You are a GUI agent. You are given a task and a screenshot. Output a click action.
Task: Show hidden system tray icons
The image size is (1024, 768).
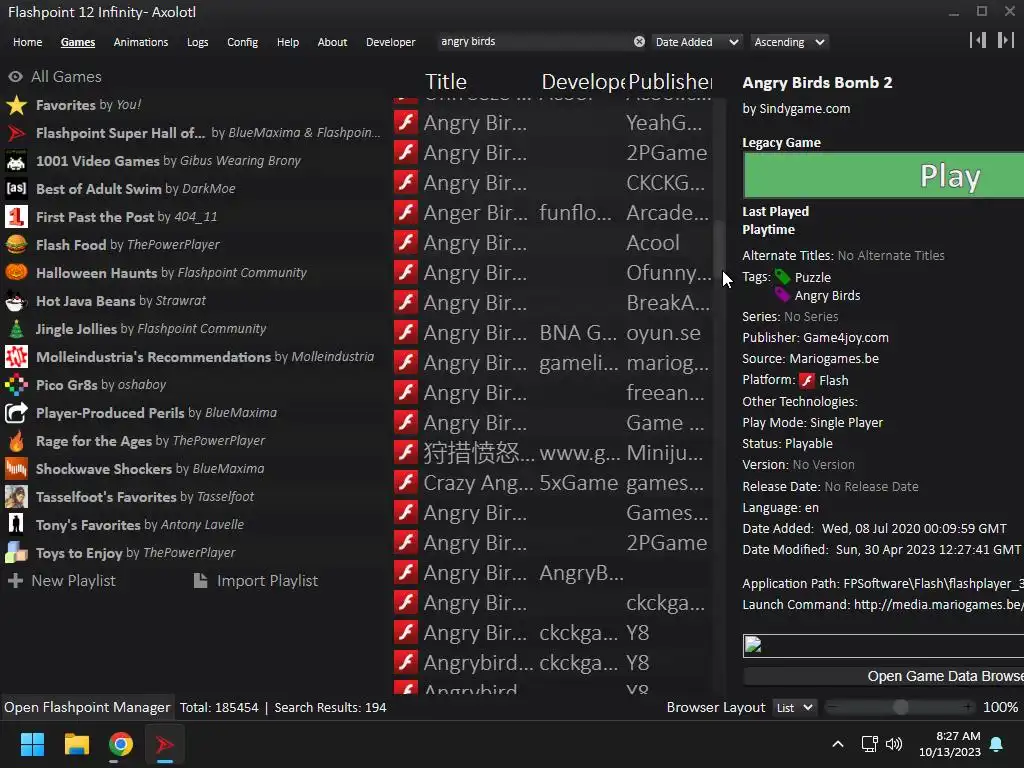click(838, 744)
